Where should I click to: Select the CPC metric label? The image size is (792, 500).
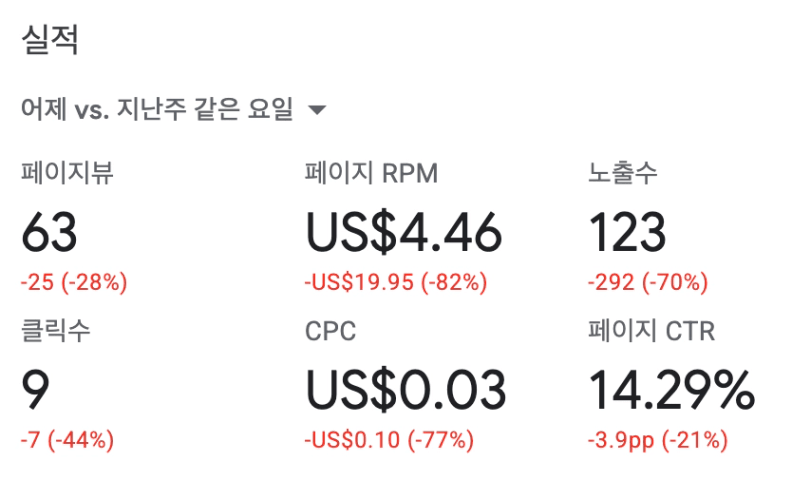click(x=331, y=331)
